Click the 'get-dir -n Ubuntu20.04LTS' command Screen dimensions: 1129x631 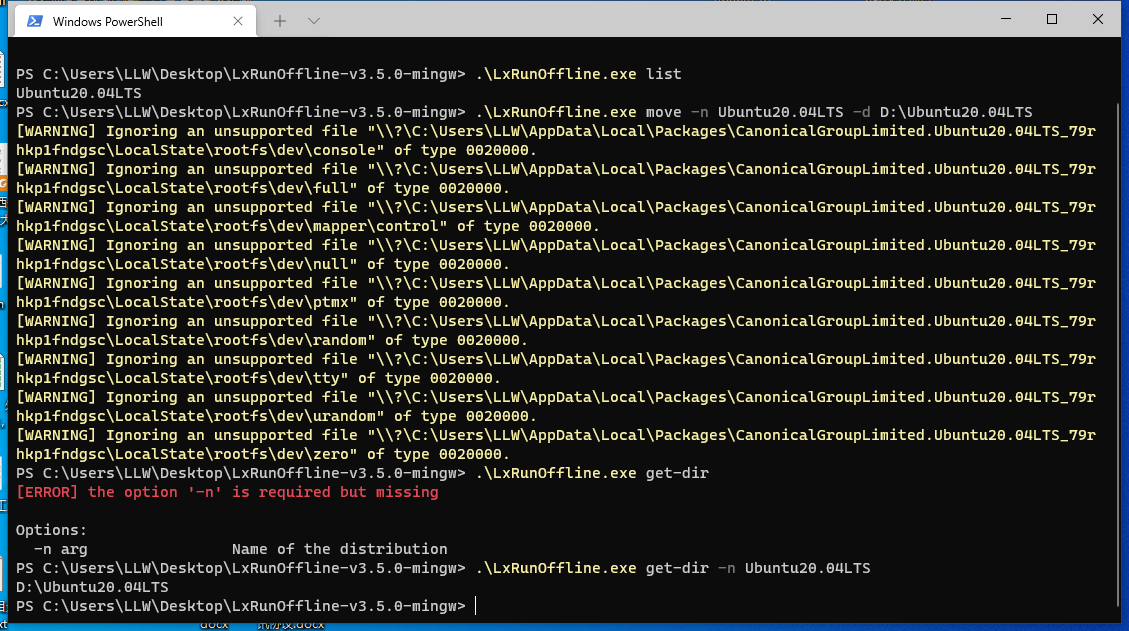(x=443, y=568)
